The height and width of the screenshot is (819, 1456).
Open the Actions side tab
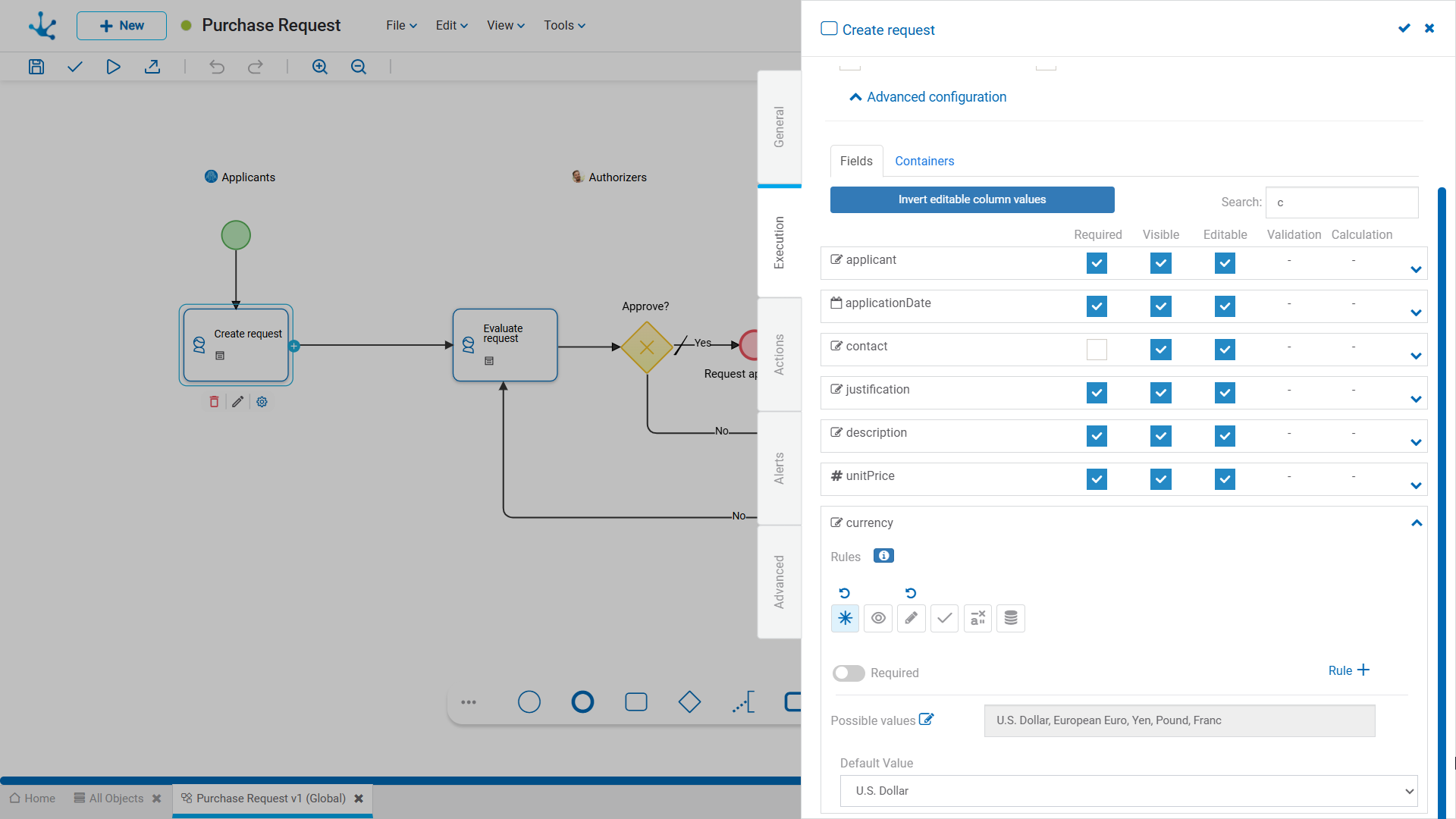[779, 354]
